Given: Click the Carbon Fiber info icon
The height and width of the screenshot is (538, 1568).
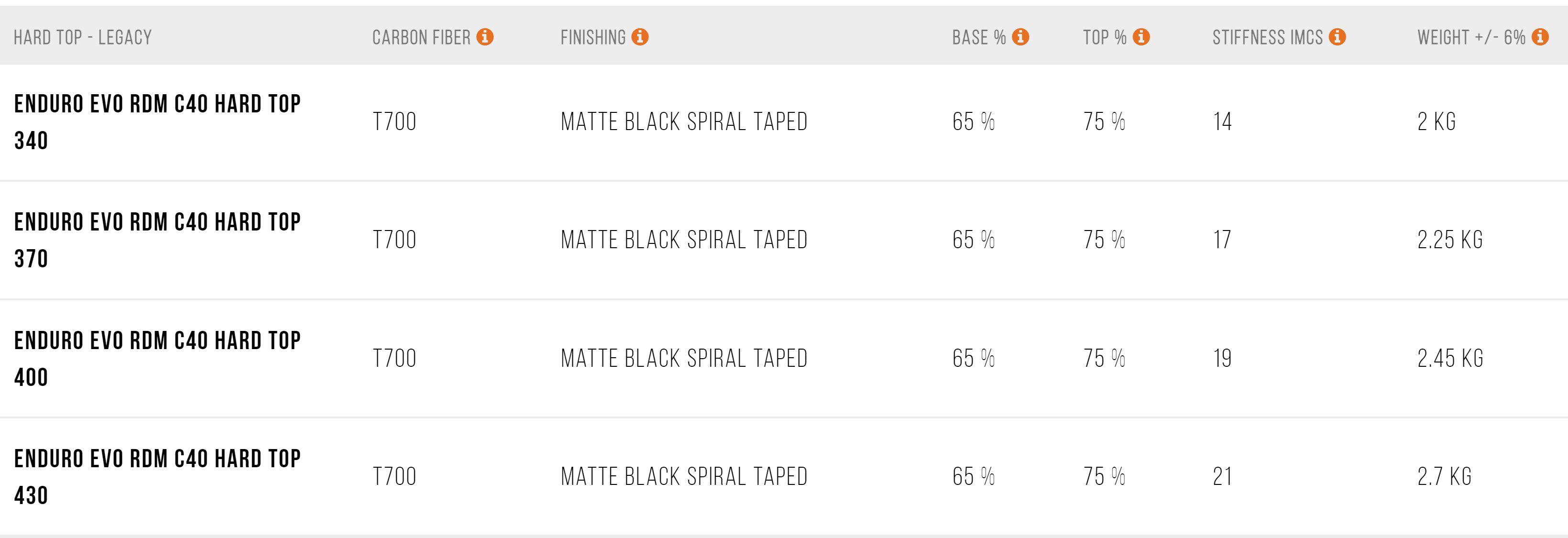Looking at the screenshot, I should [485, 37].
